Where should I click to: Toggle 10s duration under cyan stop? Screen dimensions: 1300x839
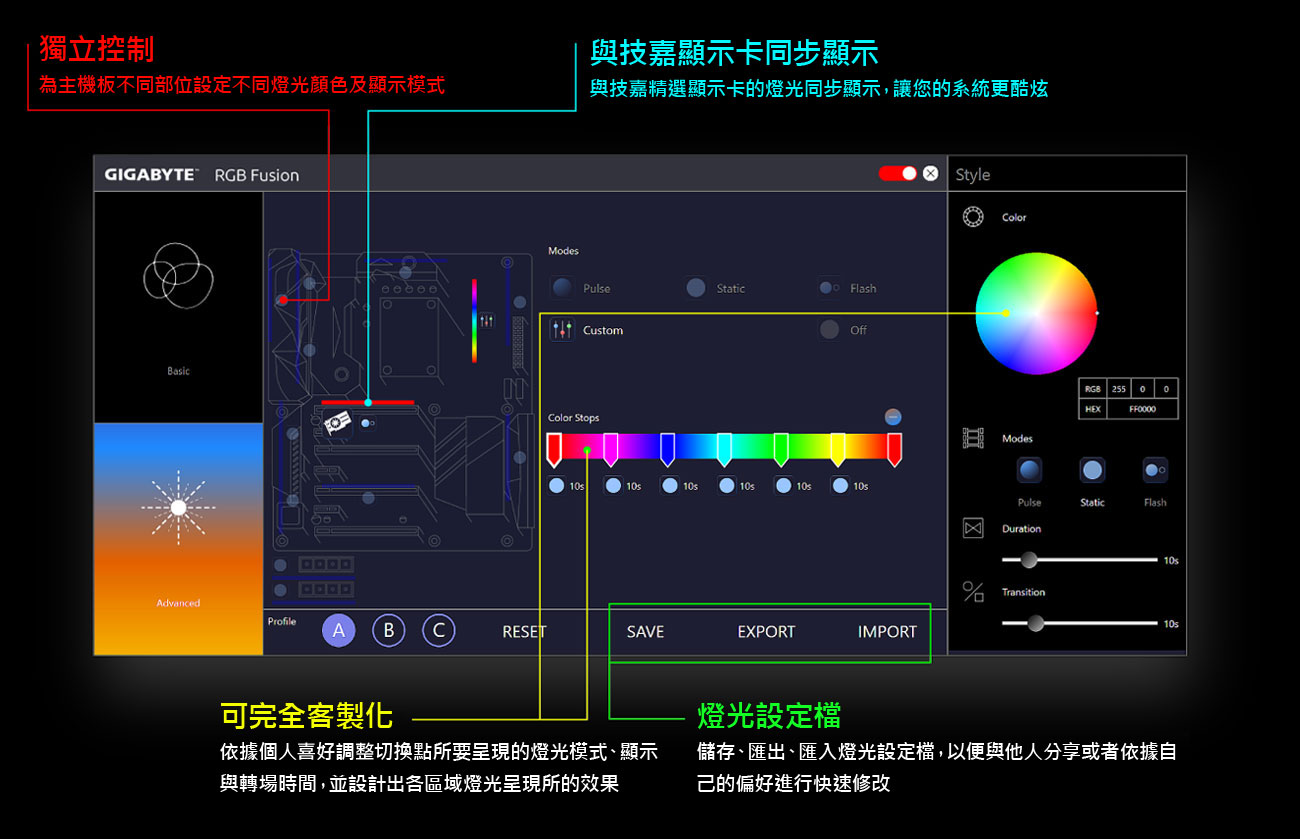tap(727, 486)
